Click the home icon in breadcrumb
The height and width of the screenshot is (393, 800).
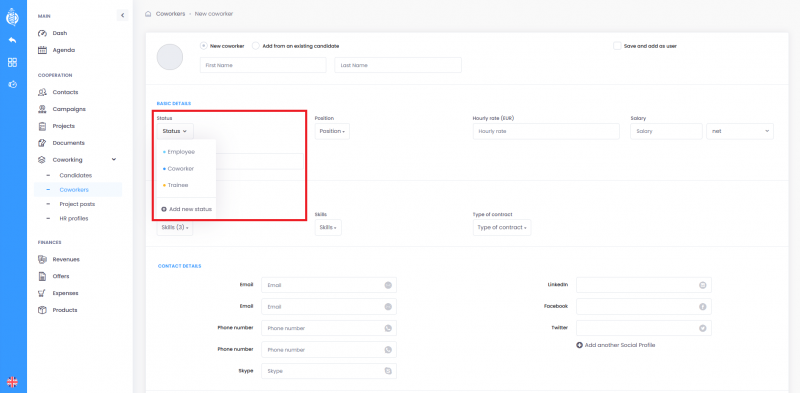(x=148, y=14)
